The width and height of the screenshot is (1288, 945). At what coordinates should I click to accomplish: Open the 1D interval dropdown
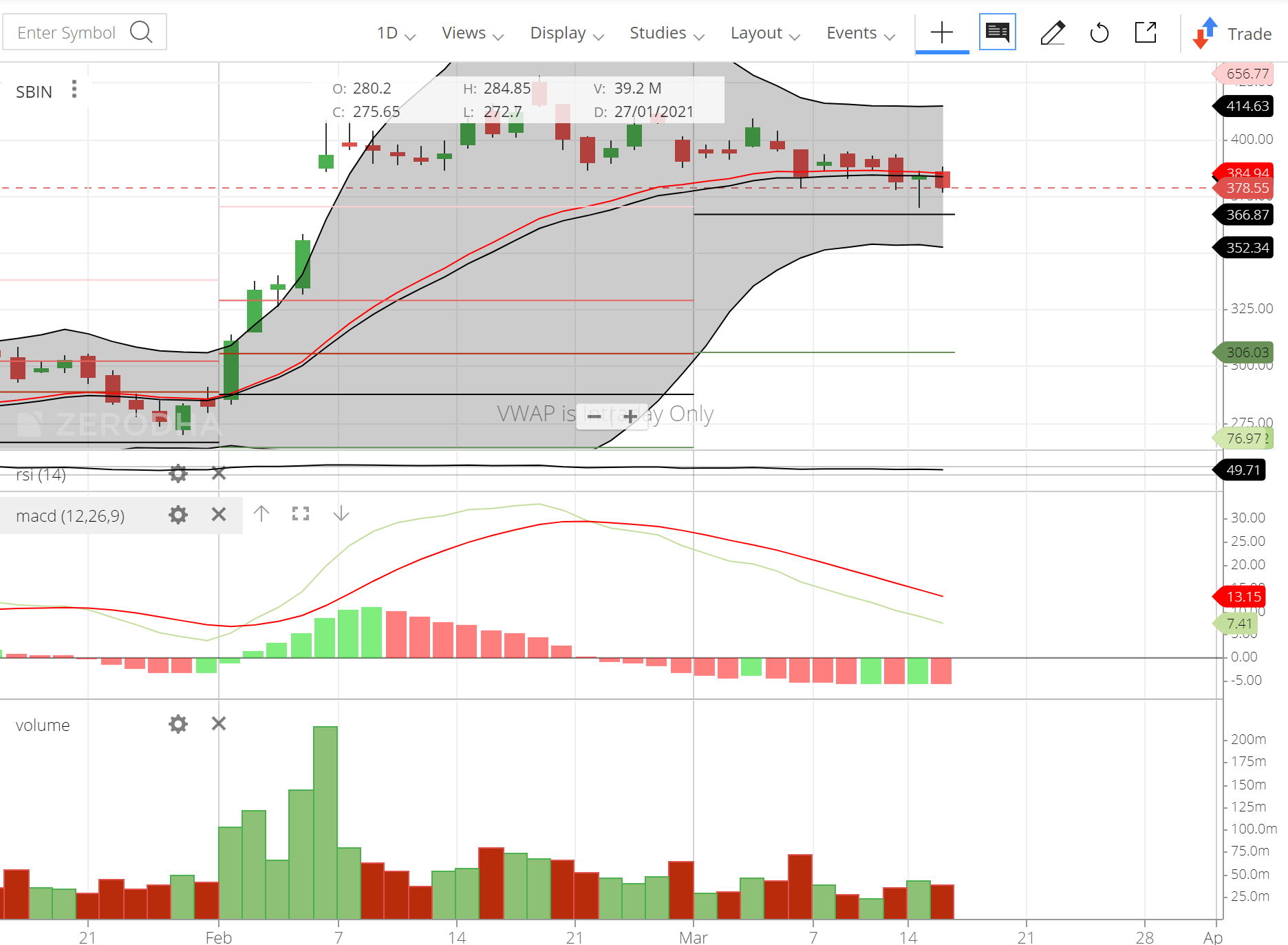(x=396, y=33)
